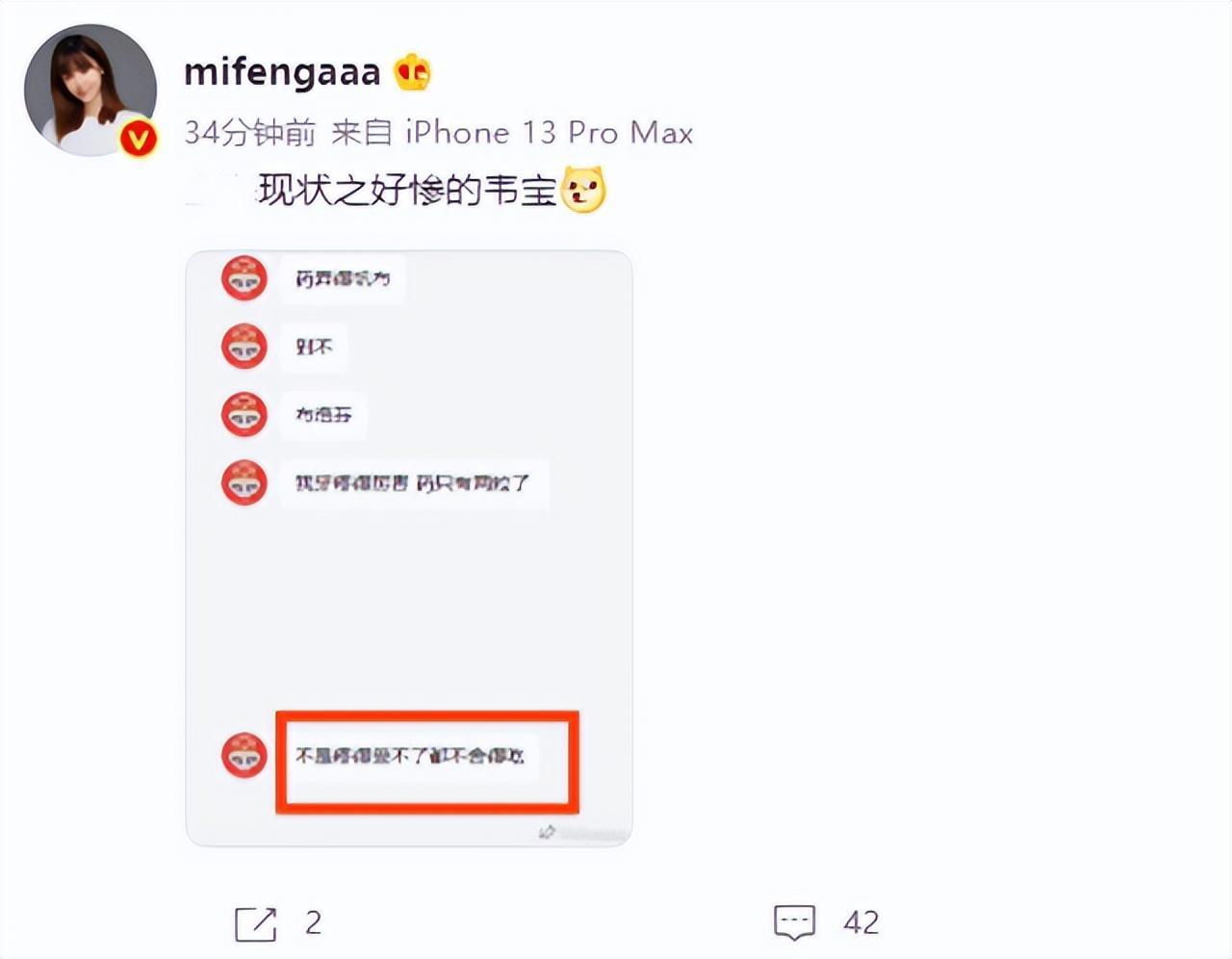Click the 34分钟前 timestamp
1232x959 pixels.
tap(249, 132)
